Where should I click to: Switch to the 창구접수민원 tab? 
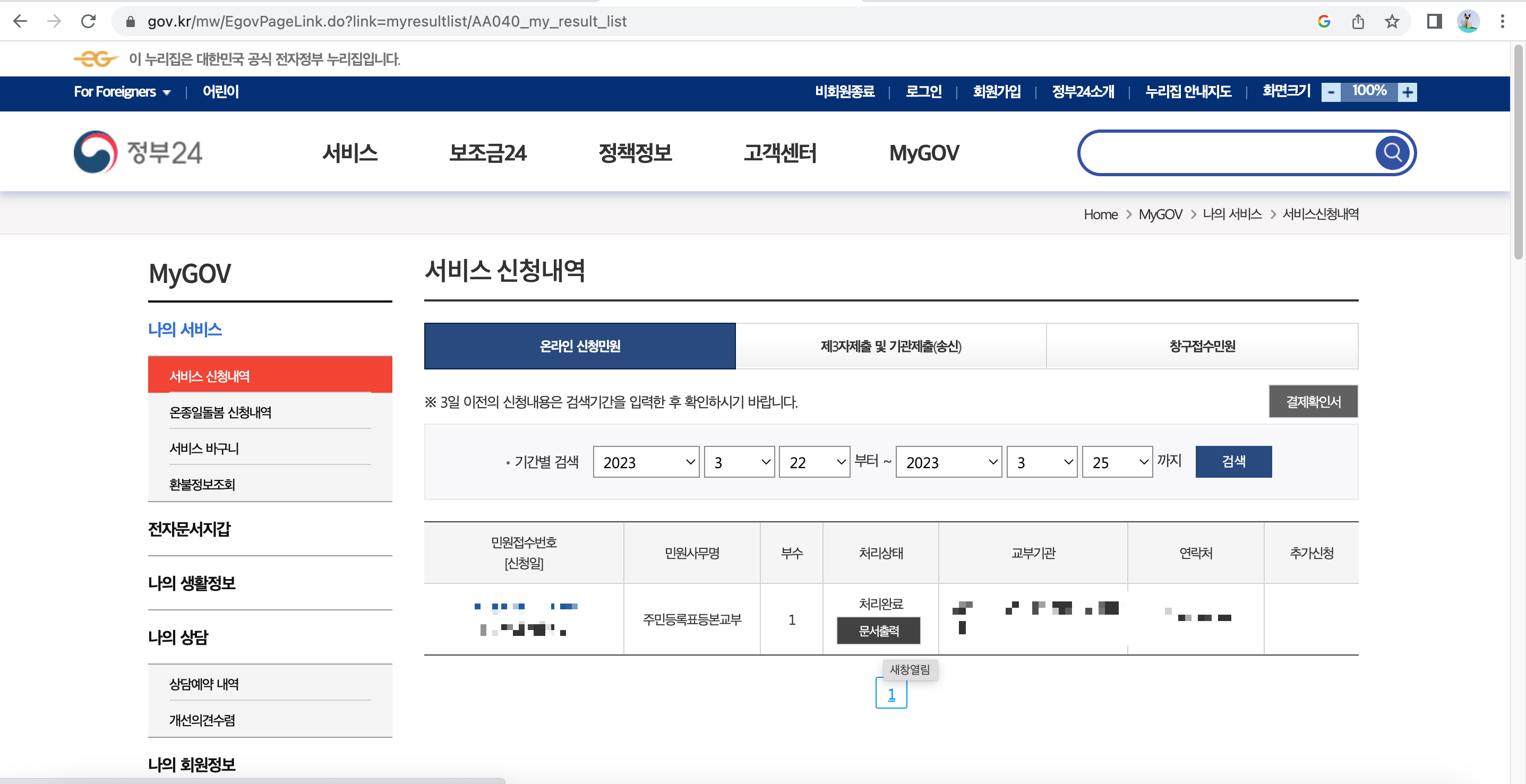(1202, 346)
